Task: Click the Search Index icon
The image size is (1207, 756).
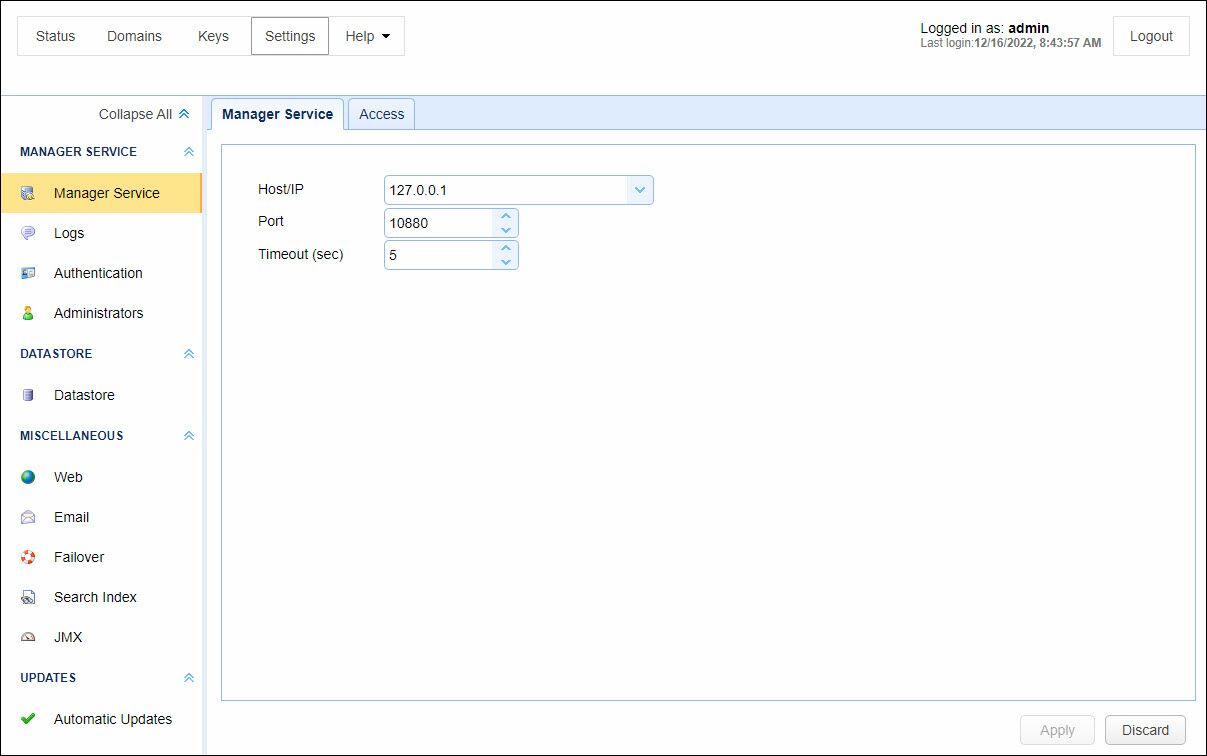Action: click(x=28, y=597)
